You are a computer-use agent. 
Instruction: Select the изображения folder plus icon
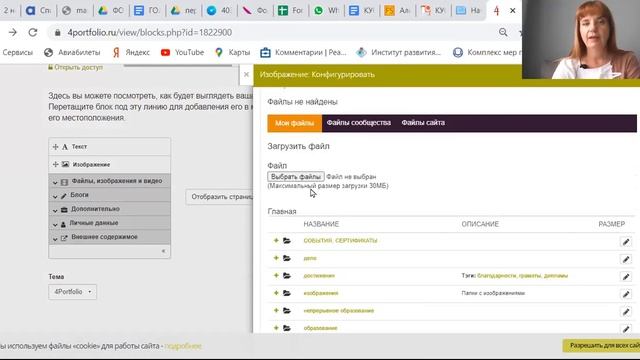276,293
